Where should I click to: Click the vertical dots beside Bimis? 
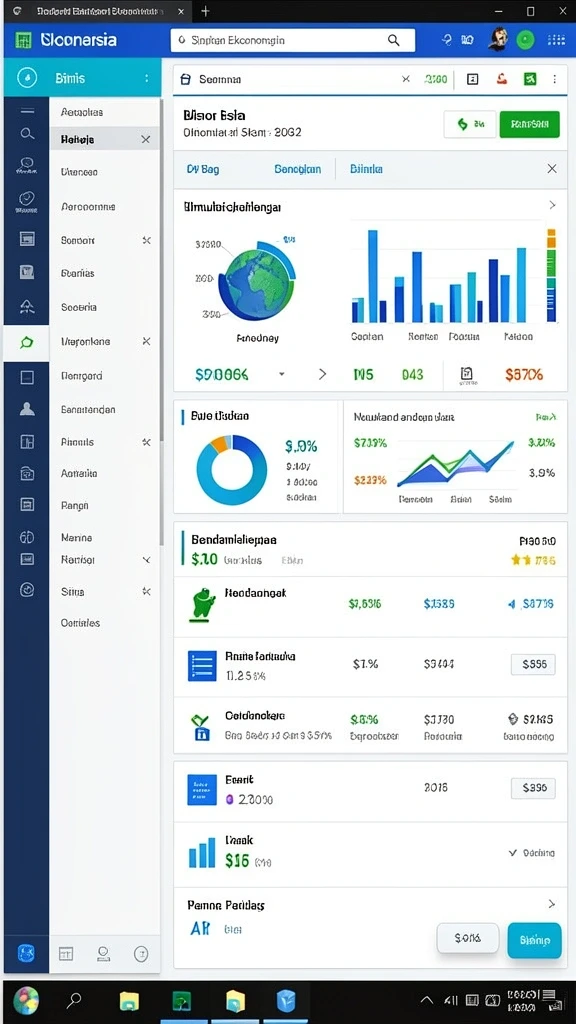147,78
